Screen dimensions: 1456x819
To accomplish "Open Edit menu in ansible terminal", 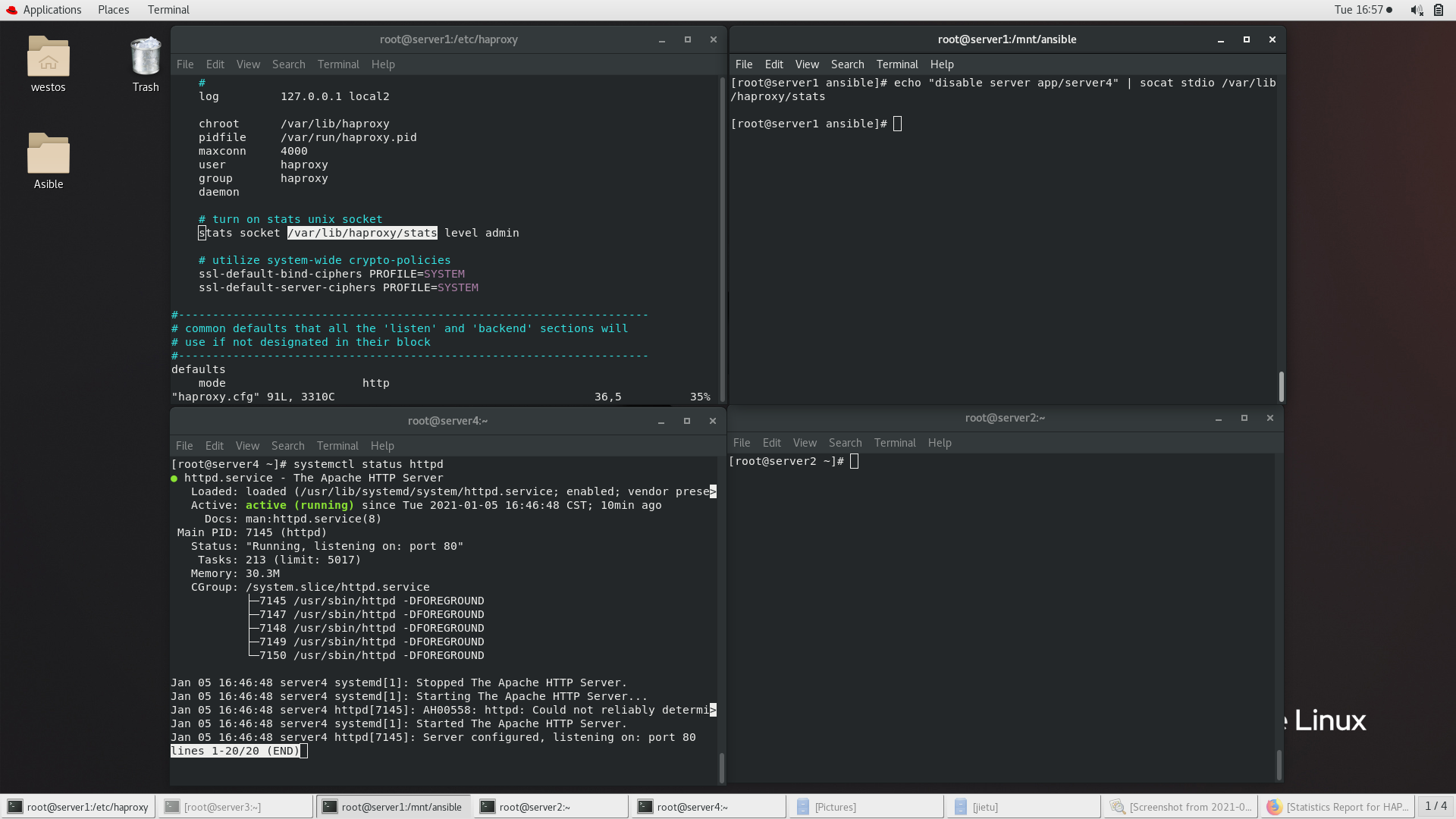I will point(773,64).
